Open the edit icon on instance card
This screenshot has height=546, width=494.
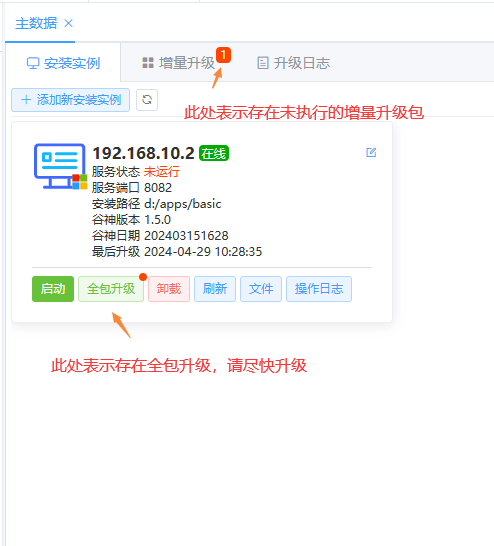tap(371, 153)
